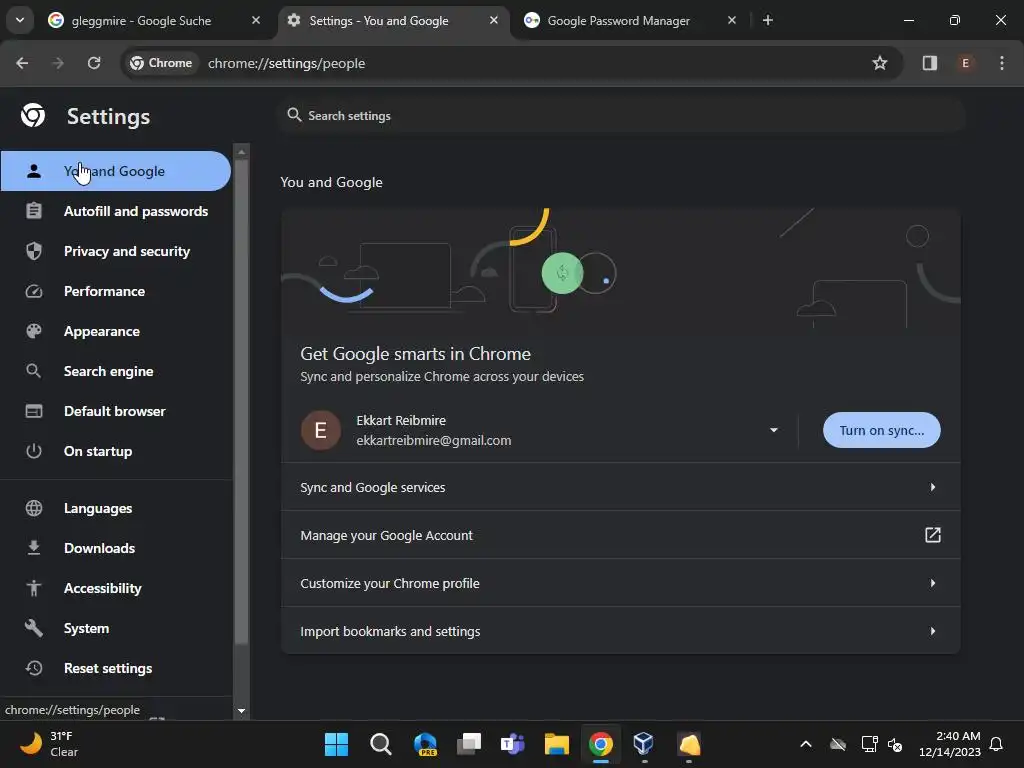The width and height of the screenshot is (1024, 768).
Task: Open Privacy and security section
Action: [x=116, y=251]
